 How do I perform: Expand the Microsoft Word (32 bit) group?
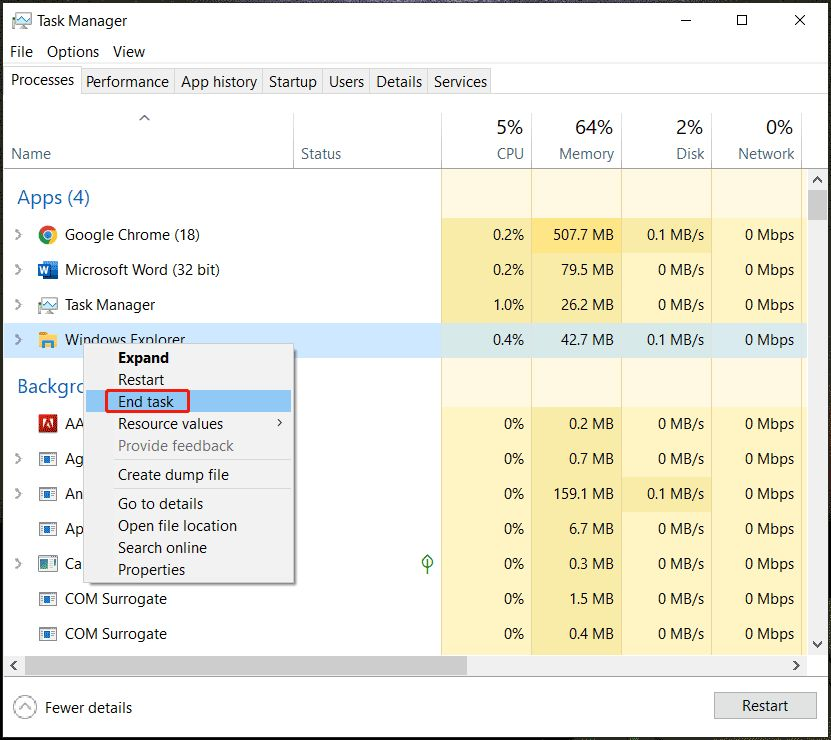(18, 269)
